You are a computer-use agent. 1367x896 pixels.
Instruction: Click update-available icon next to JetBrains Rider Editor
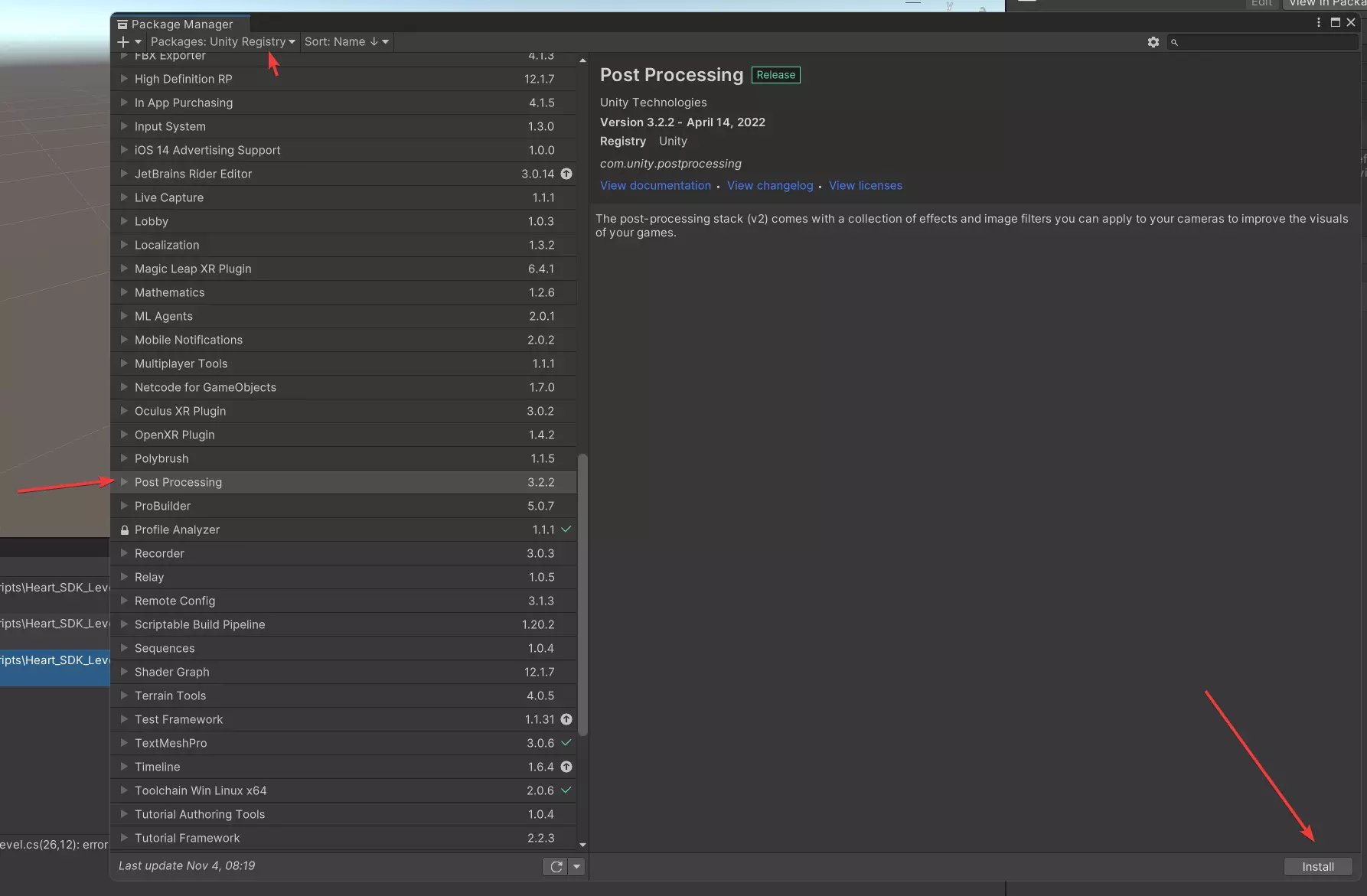(x=566, y=174)
